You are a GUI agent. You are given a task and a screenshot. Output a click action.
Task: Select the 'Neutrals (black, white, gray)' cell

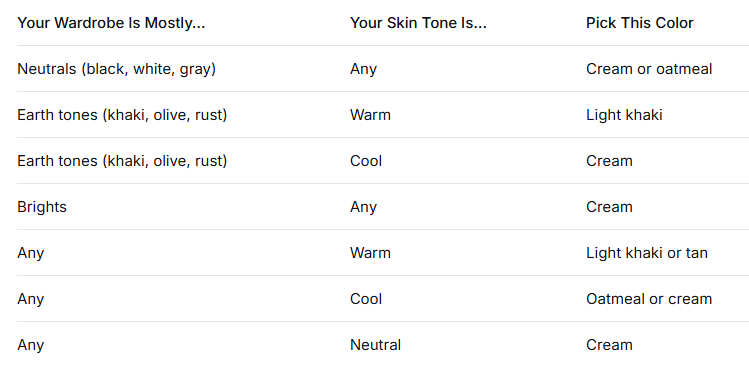coord(117,69)
